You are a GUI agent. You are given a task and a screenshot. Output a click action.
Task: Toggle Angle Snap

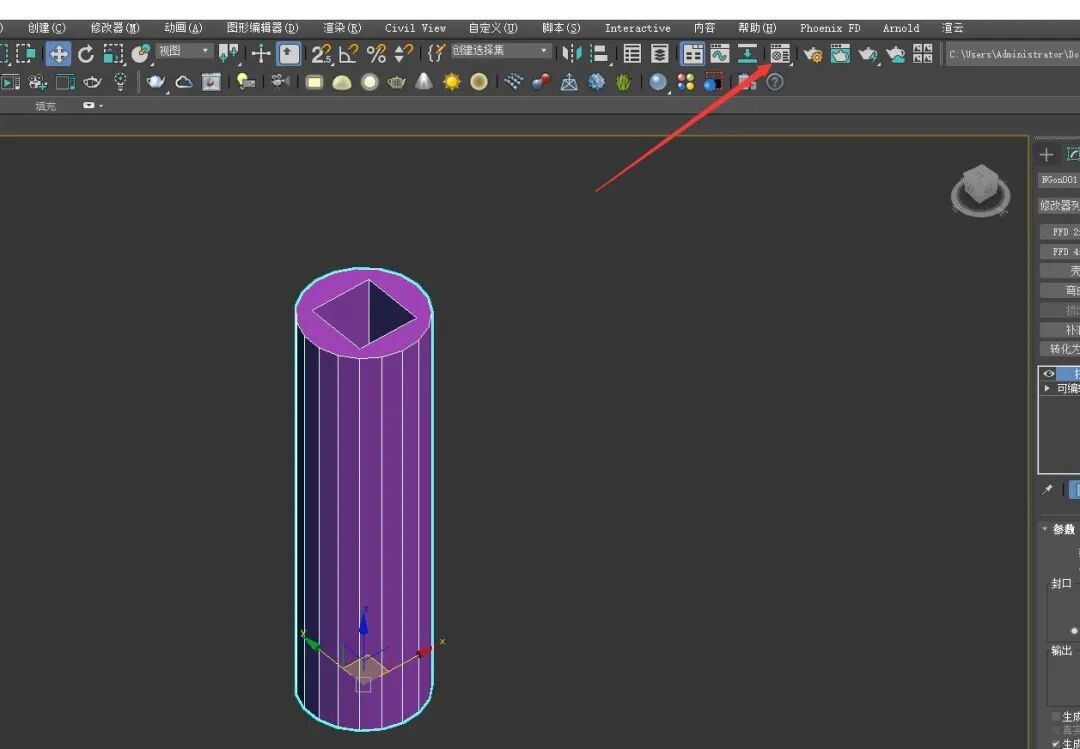click(x=349, y=54)
